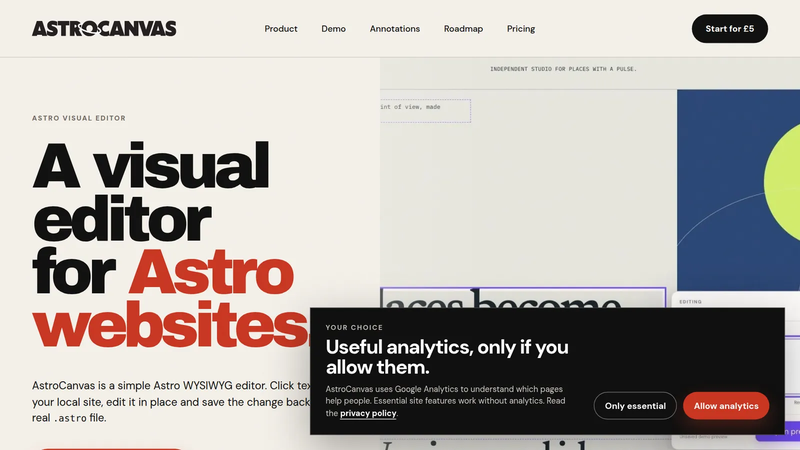Click Allow analytics button
Viewport: 800px width, 450px height.
(x=726, y=406)
